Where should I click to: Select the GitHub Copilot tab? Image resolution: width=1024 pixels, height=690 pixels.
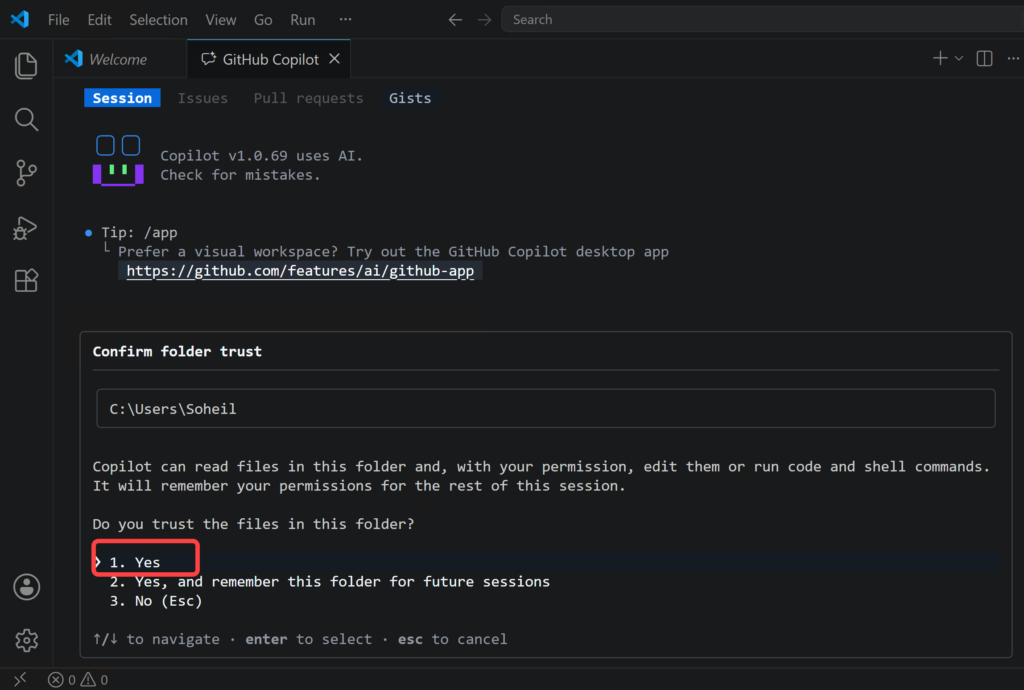pyautogui.click(x=269, y=59)
